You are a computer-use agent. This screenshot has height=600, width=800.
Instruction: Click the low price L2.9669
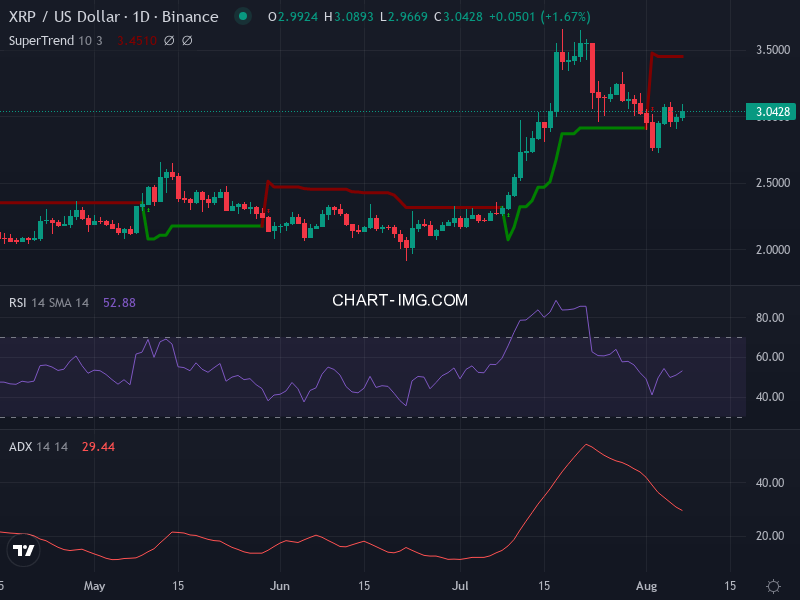click(x=404, y=17)
